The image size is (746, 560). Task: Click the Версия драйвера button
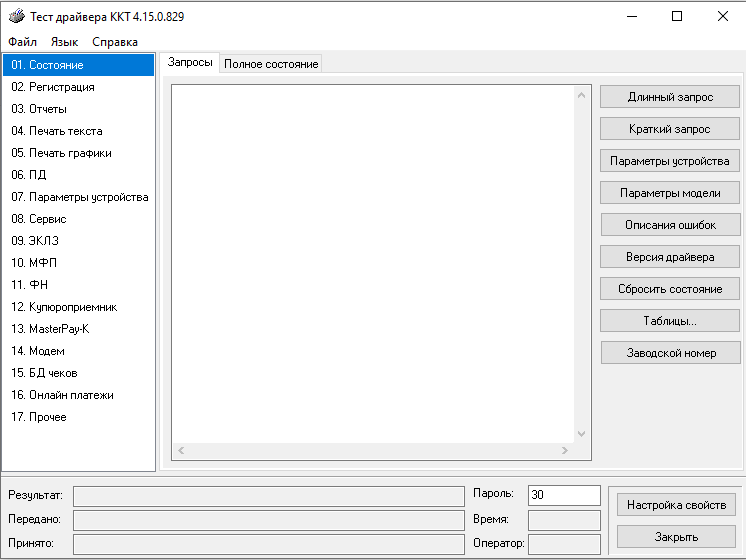[670, 257]
